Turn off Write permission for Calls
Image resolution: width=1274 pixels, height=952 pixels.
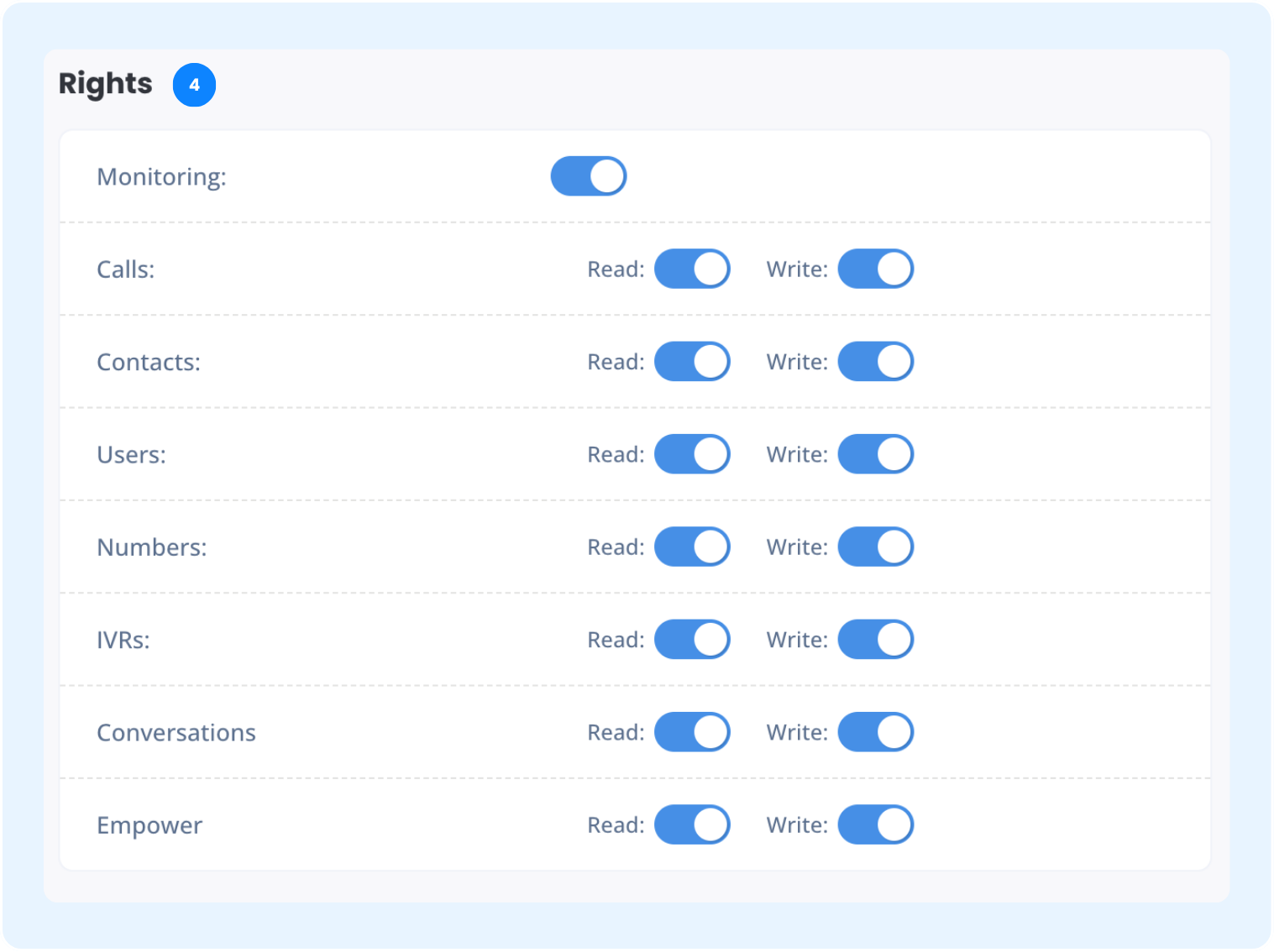point(875,269)
